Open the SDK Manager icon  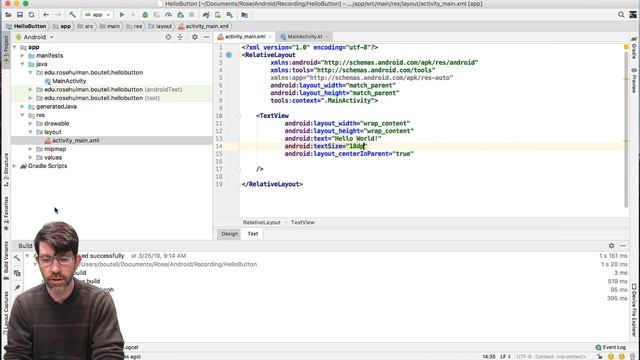tap(230, 15)
